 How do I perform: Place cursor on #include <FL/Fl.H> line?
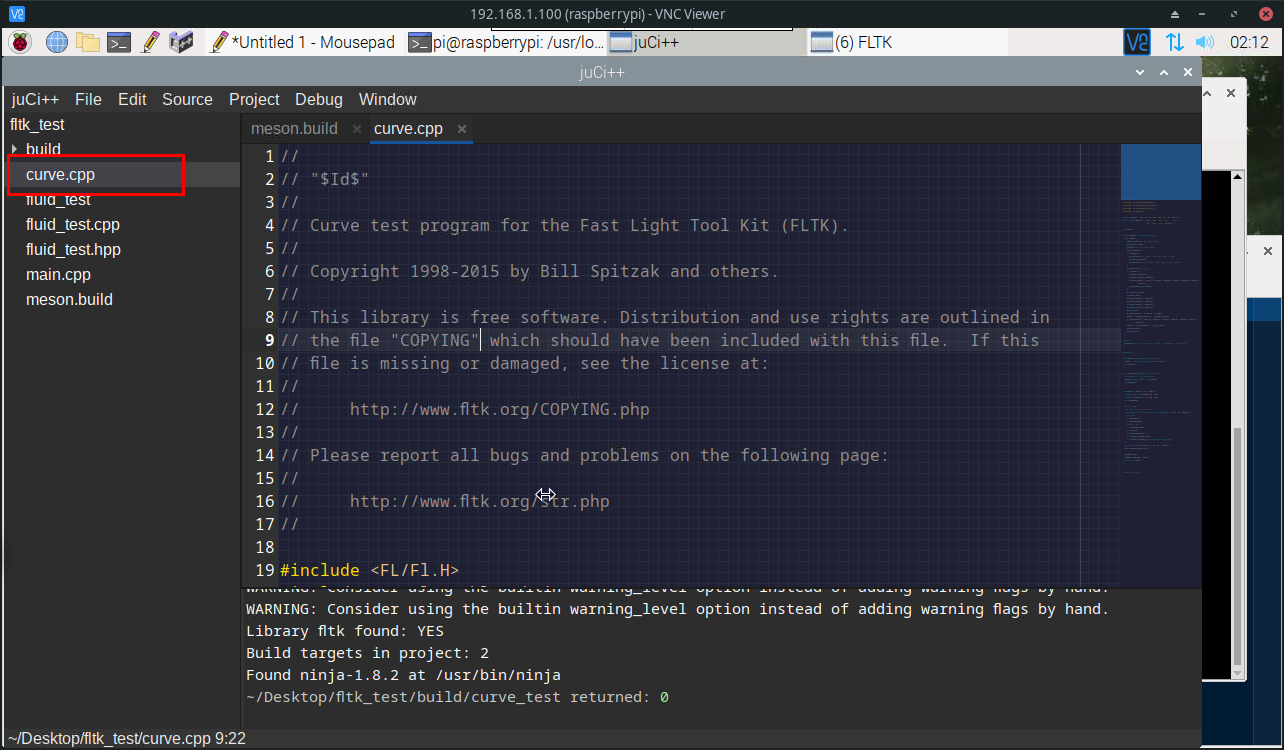pyautogui.click(x=369, y=570)
